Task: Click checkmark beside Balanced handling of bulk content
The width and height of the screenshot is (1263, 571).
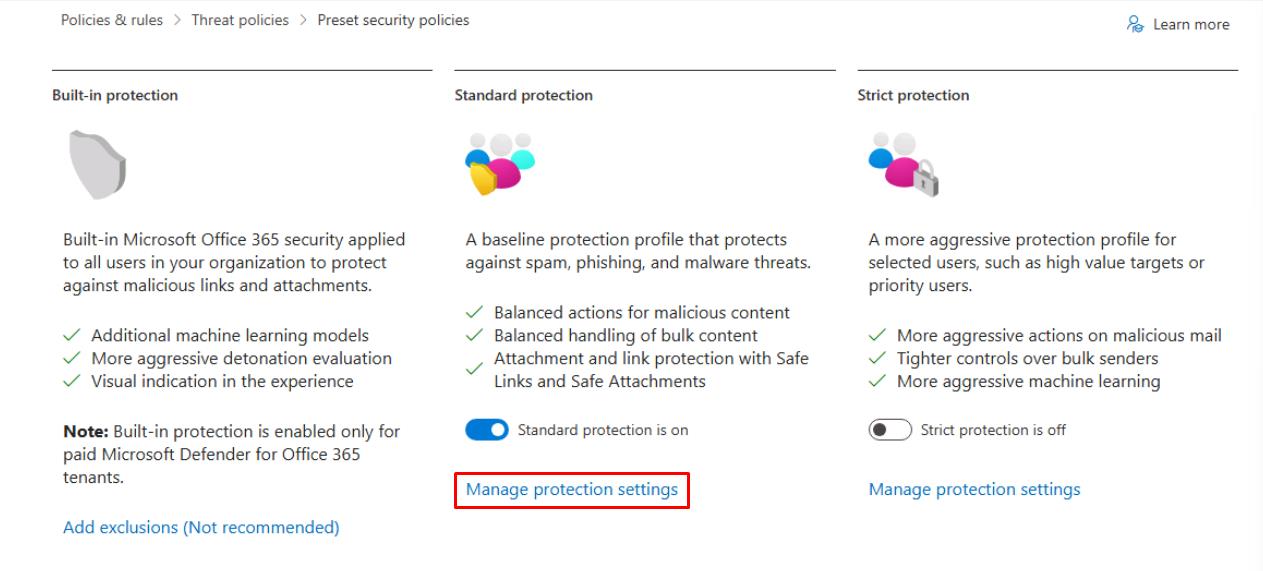Action: [475, 336]
